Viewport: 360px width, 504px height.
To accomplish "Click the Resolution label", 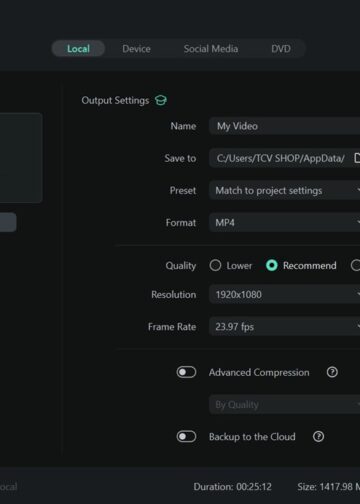I will click(174, 295).
